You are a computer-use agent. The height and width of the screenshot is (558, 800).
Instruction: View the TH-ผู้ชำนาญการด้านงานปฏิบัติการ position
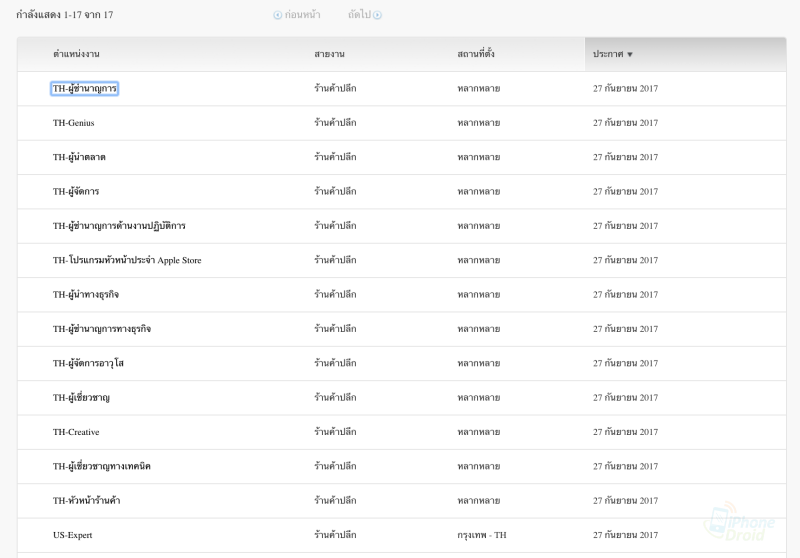click(119, 226)
